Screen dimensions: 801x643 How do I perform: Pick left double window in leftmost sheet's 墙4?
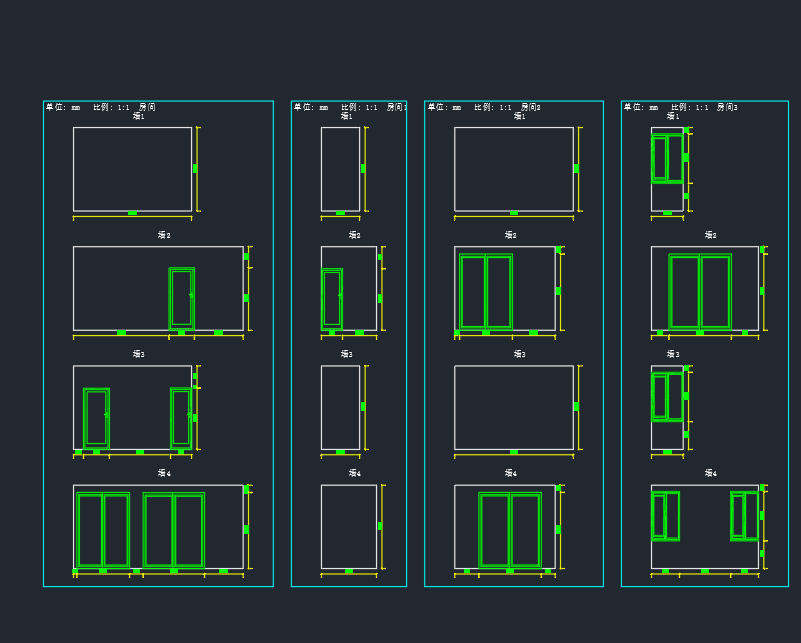click(103, 530)
